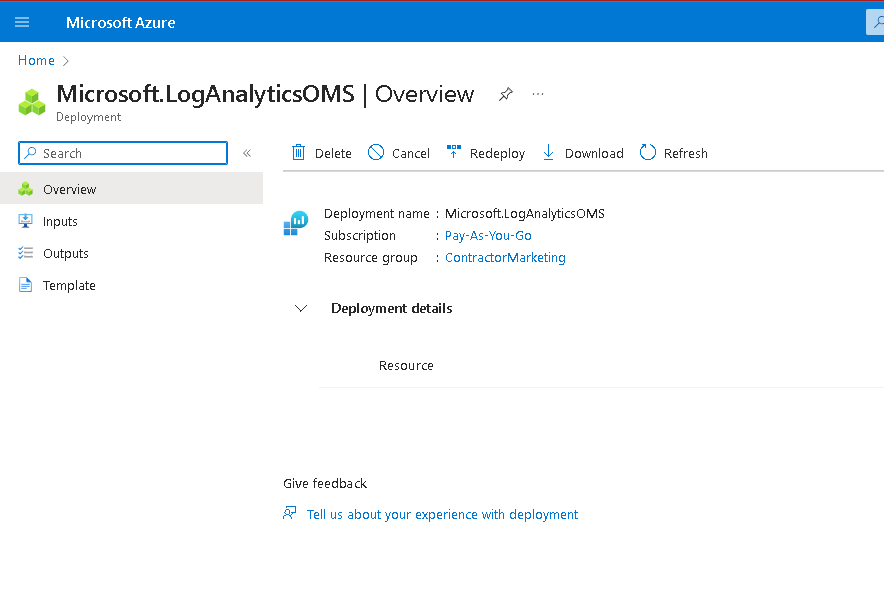The width and height of the screenshot is (884, 604).
Task: Click the Cancel circle-slash icon
Action: pyautogui.click(x=375, y=152)
